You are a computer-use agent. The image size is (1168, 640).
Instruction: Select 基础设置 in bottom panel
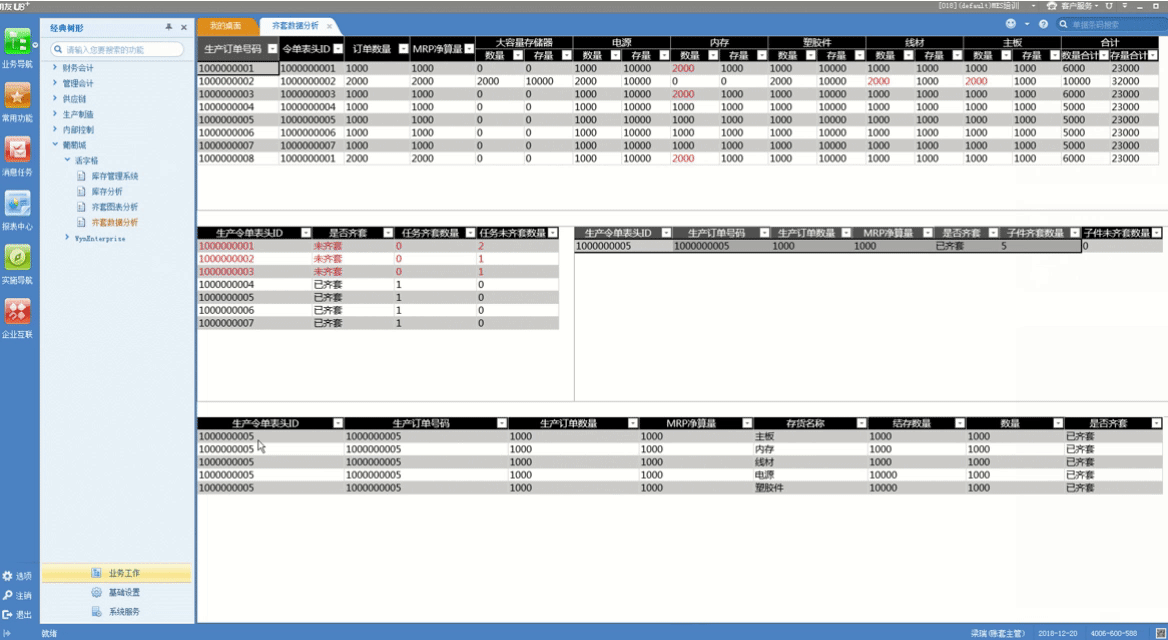[116, 592]
